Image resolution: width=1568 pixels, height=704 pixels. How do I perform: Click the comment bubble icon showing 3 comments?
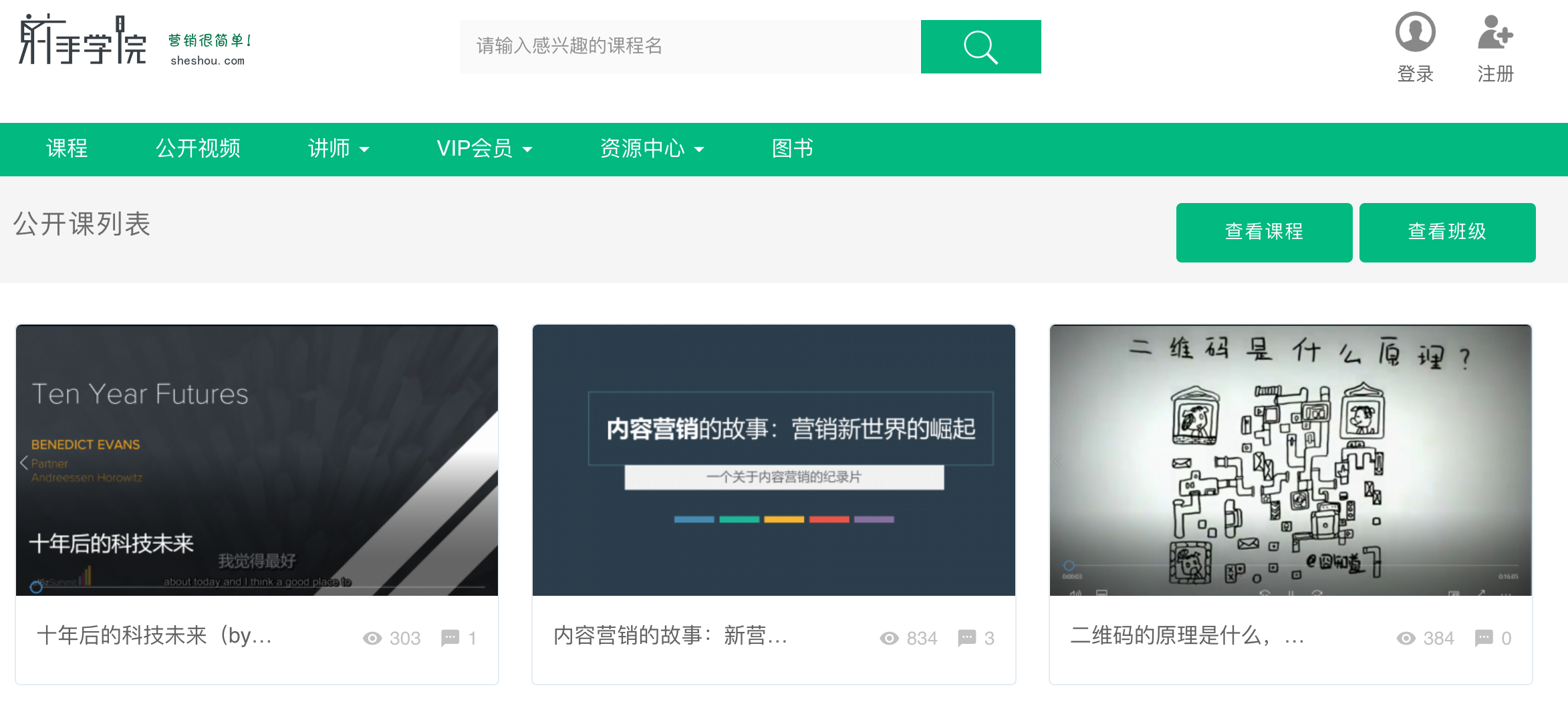pyautogui.click(x=967, y=638)
